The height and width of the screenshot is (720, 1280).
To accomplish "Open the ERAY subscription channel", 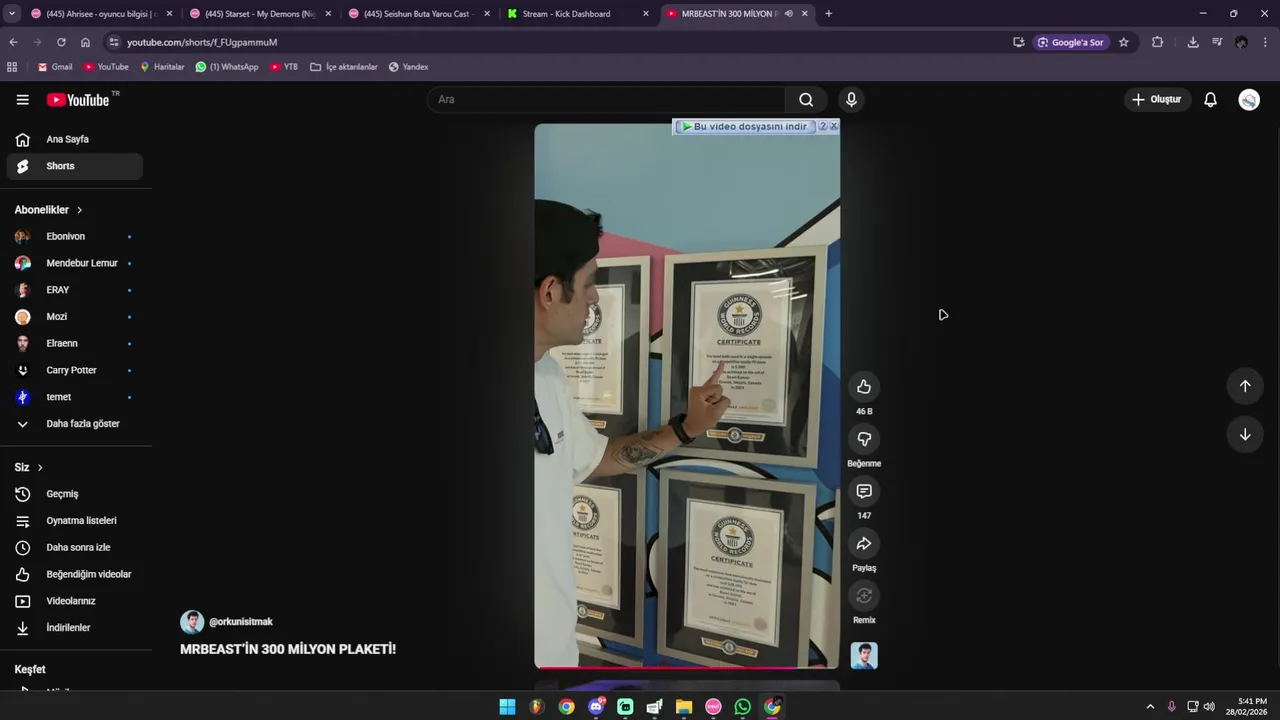I will tap(76, 290).
